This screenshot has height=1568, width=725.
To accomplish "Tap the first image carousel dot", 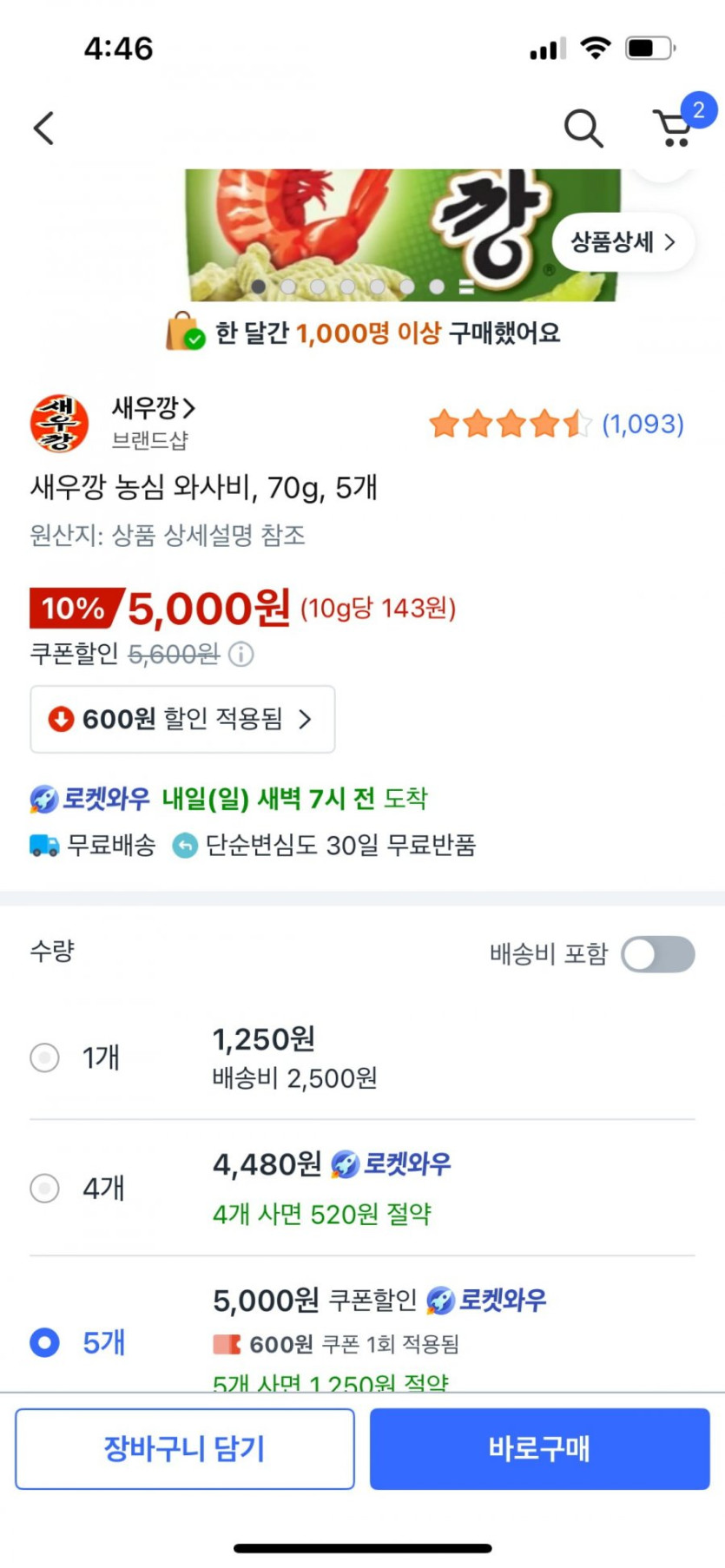I will [259, 287].
